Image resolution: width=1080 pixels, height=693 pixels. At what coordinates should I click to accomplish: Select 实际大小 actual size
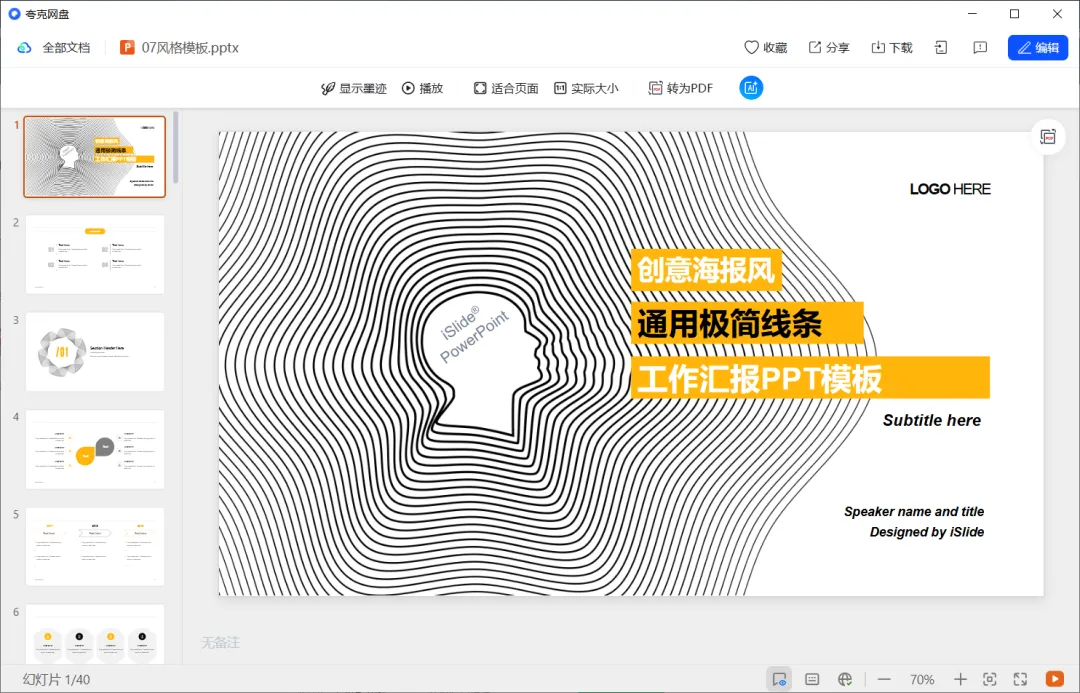(586, 88)
